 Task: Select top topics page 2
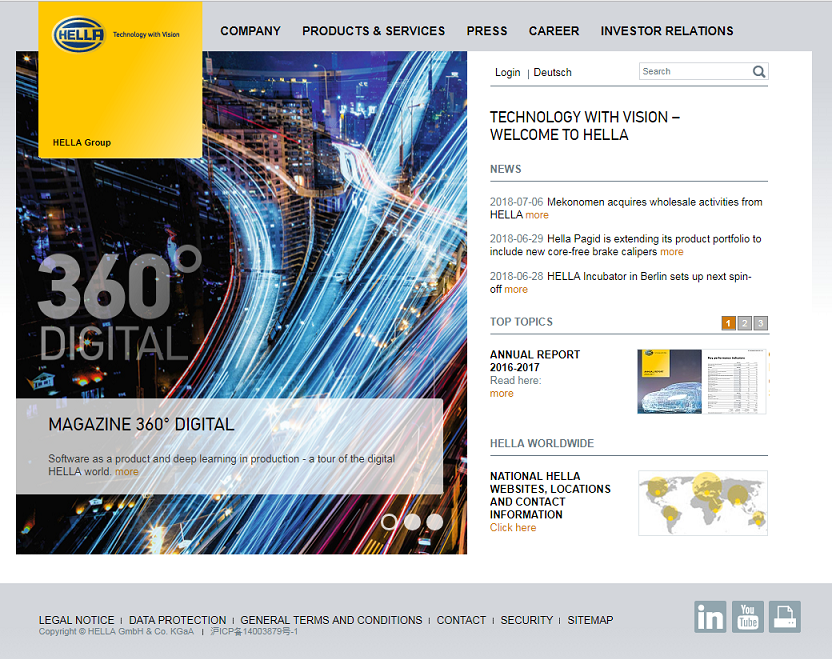tap(744, 323)
